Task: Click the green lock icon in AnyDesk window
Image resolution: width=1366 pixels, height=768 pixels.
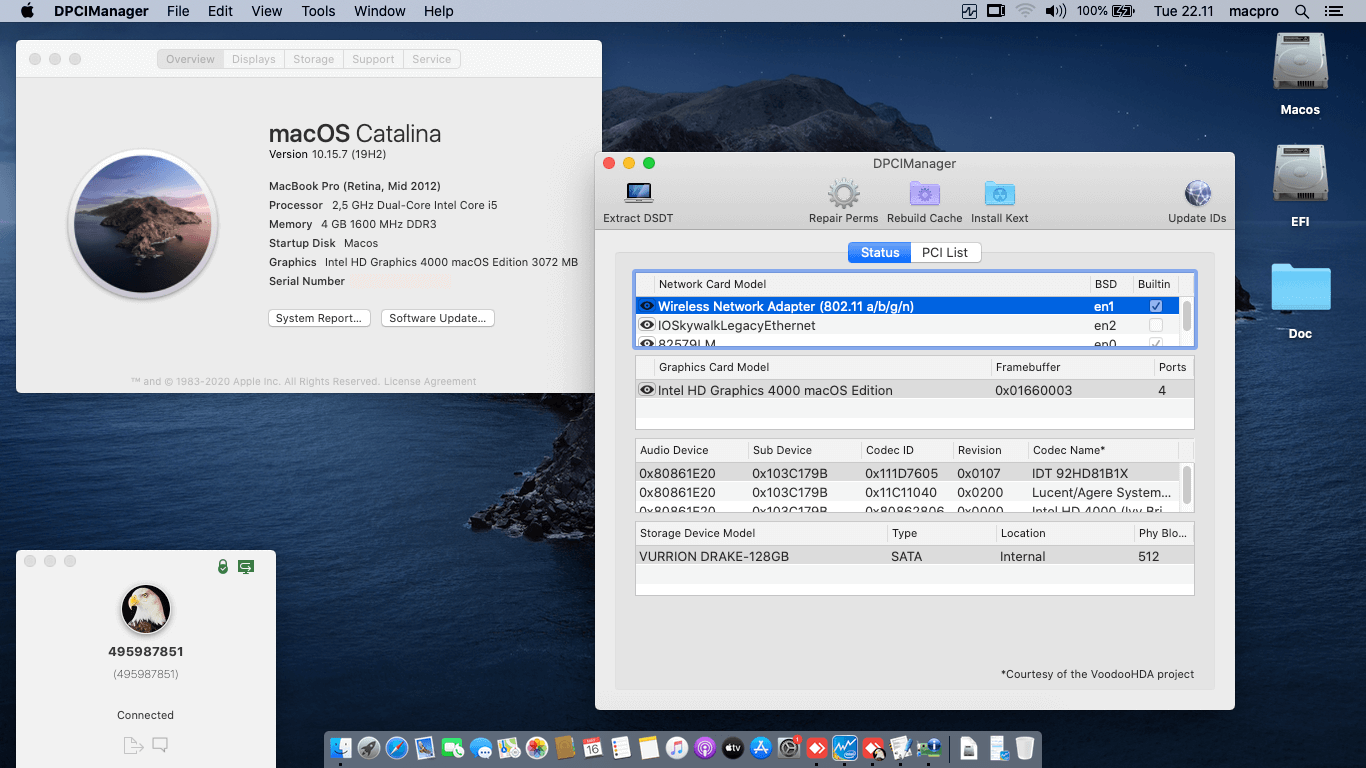Action: point(223,567)
